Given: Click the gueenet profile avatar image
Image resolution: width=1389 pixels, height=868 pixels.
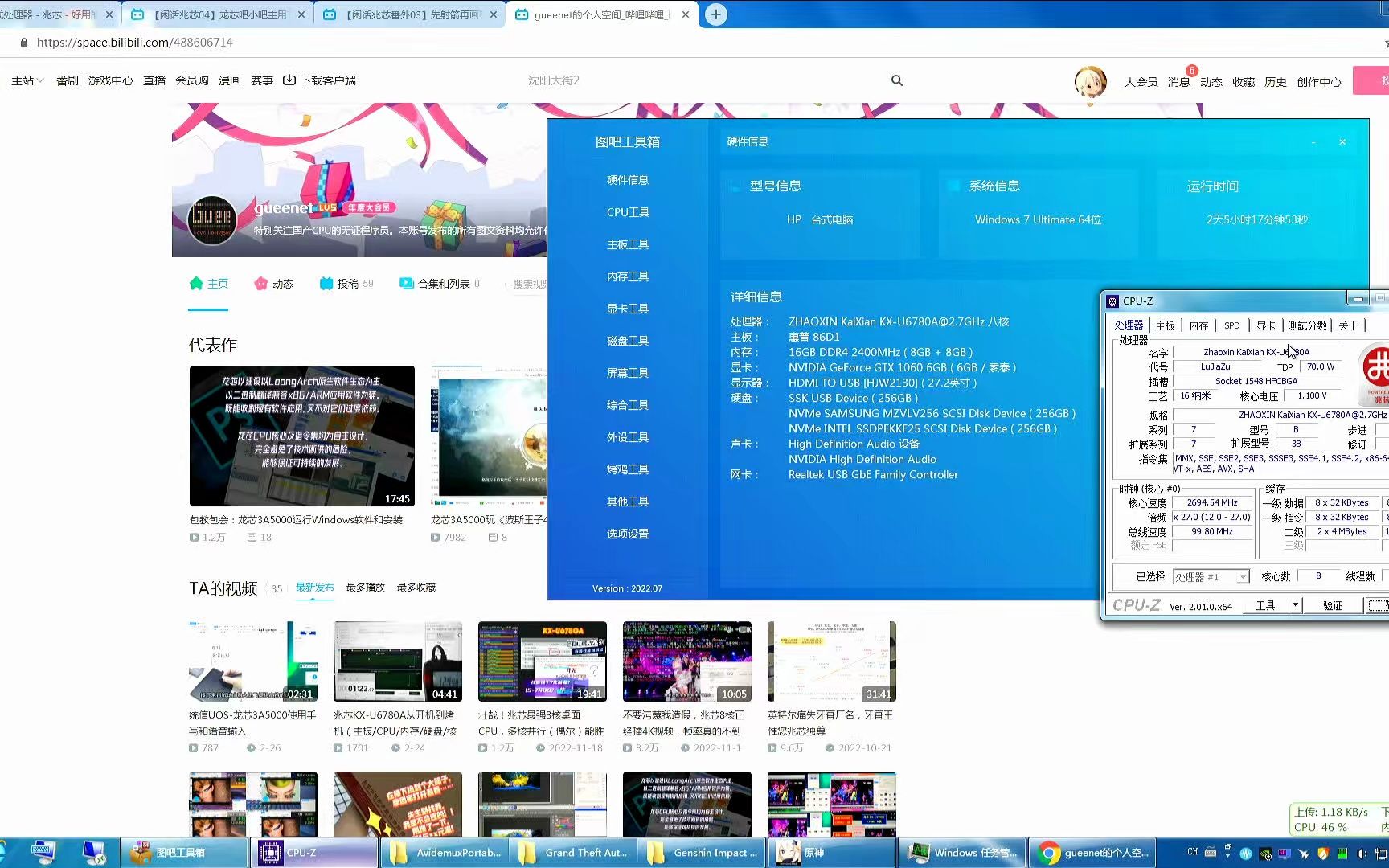Looking at the screenshot, I should click(212, 219).
